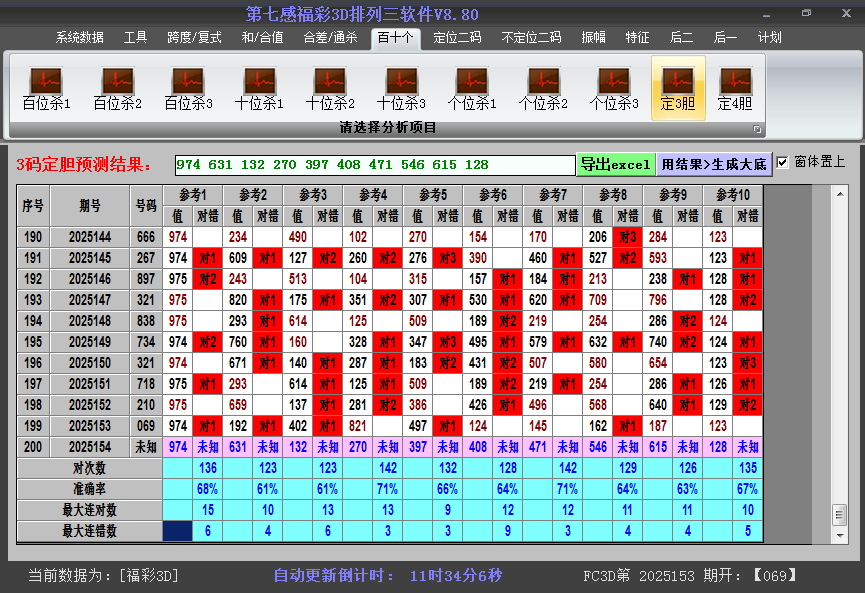This screenshot has width=865, height=593.
Task: Switch to the 计划 tab
Action: click(x=770, y=38)
